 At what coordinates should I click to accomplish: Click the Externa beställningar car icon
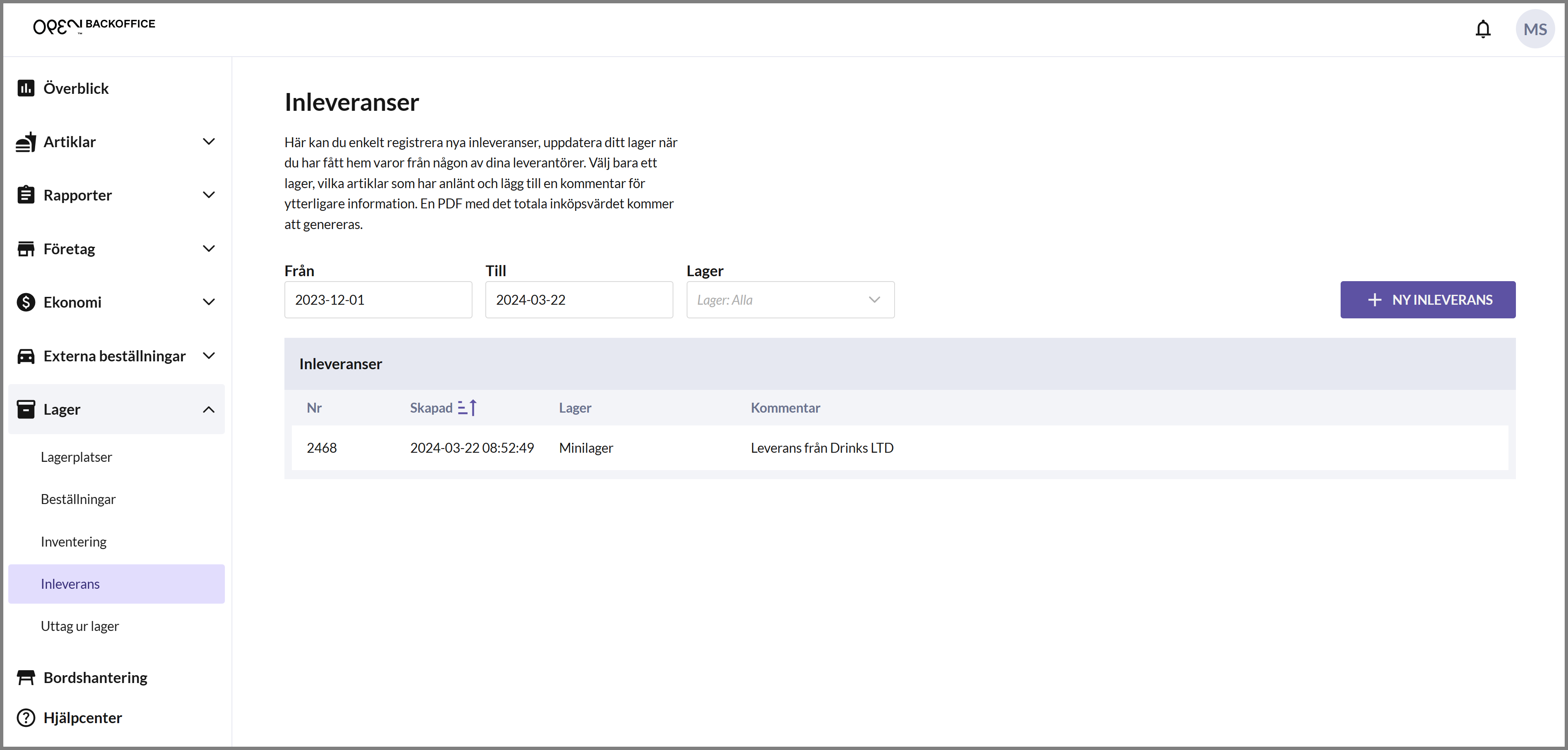click(26, 356)
